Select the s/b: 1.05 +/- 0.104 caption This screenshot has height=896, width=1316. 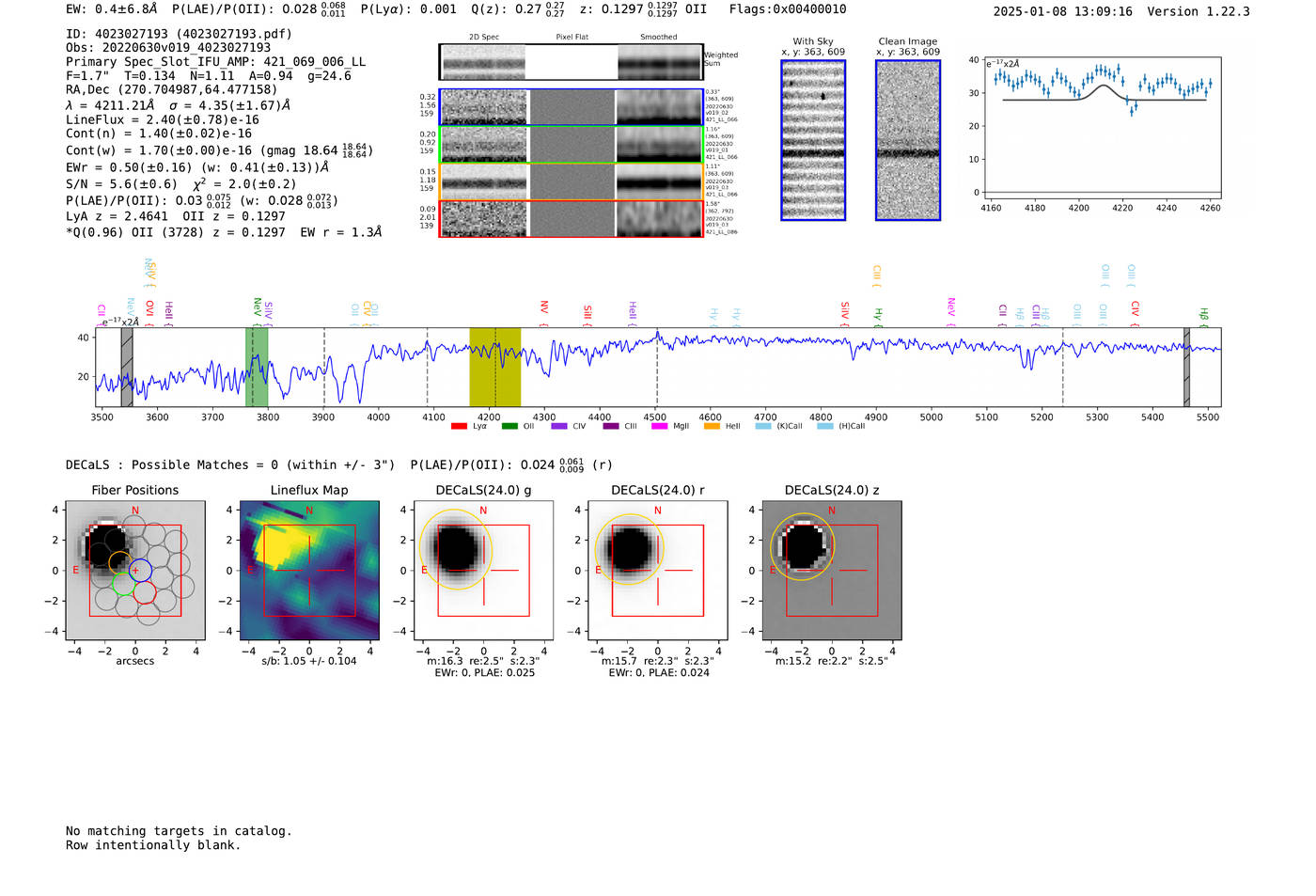309,661
